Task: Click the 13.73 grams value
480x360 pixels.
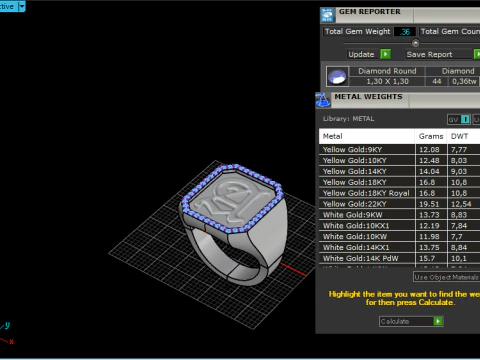Action: tap(429, 215)
